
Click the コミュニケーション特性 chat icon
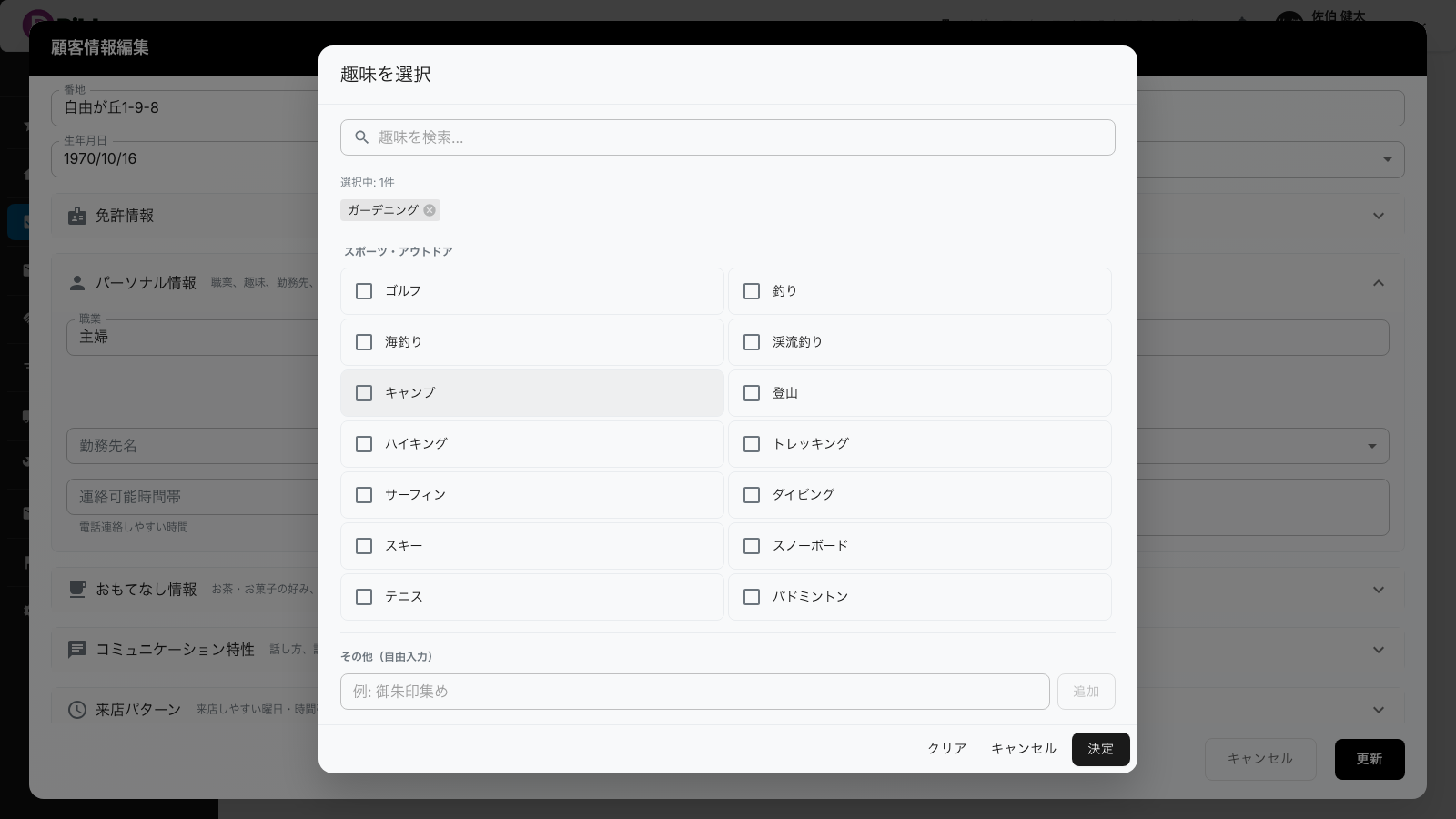pos(77,650)
